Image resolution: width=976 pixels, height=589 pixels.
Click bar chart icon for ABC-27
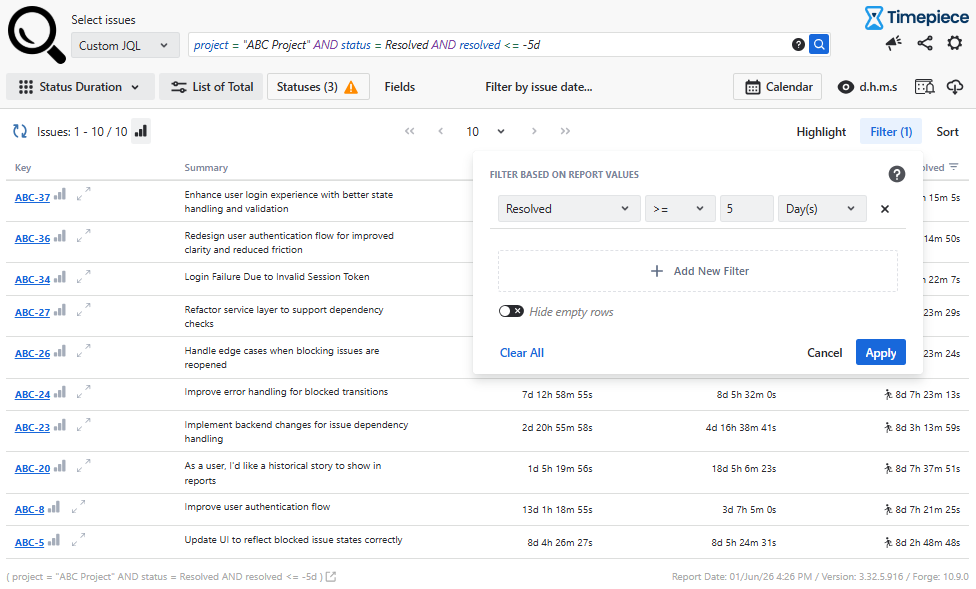(60, 309)
